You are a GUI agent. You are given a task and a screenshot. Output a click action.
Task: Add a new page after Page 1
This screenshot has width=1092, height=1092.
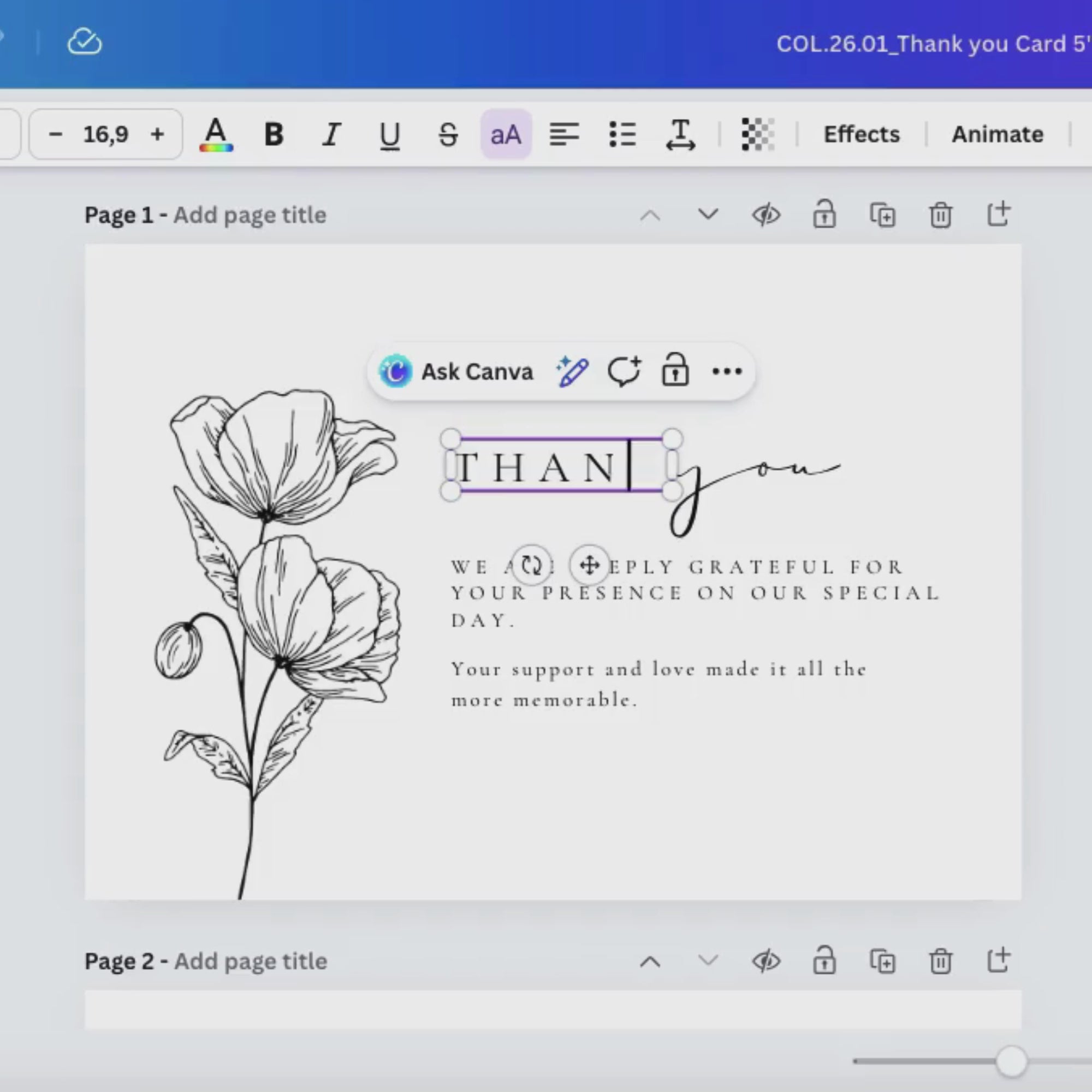click(x=998, y=214)
